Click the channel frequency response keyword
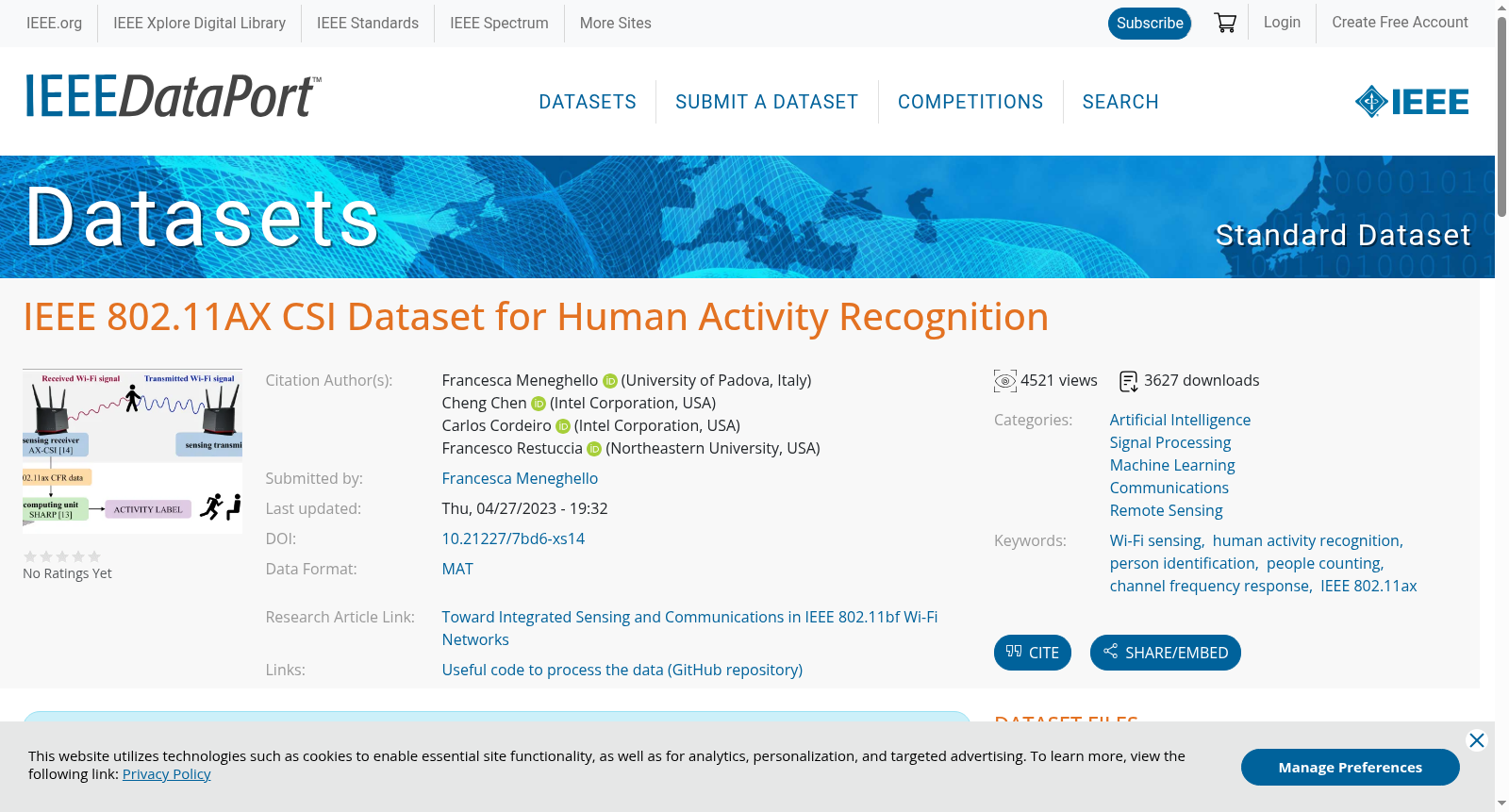This screenshot has height=812, width=1509. pyautogui.click(x=1209, y=586)
